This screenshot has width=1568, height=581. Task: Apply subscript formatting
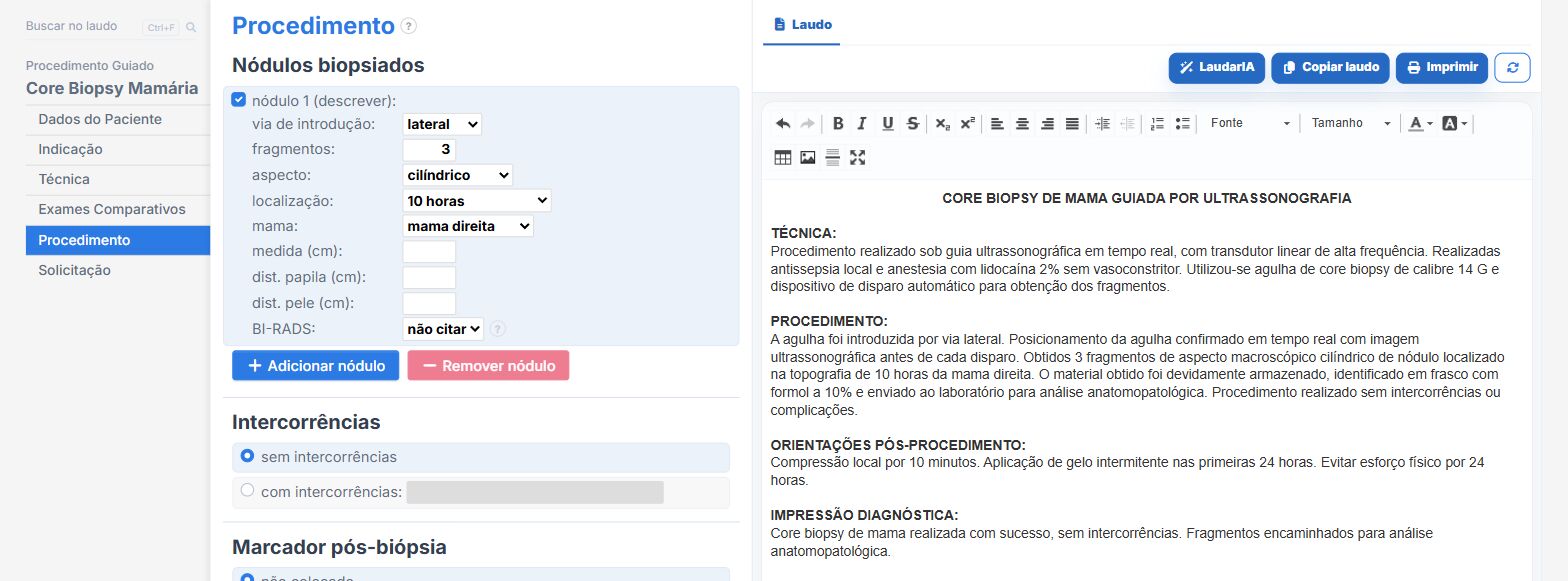click(943, 124)
